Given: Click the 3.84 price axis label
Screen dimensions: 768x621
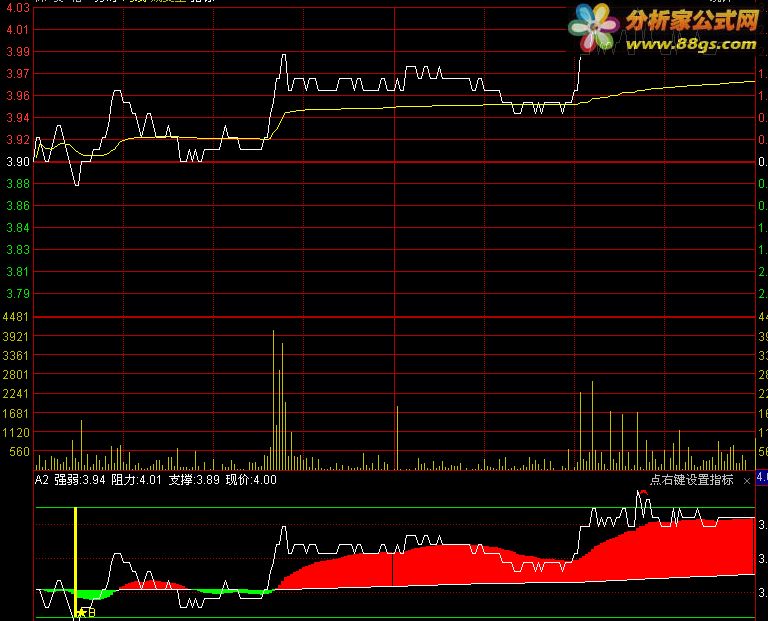Looking at the screenshot, I should pos(18,228).
